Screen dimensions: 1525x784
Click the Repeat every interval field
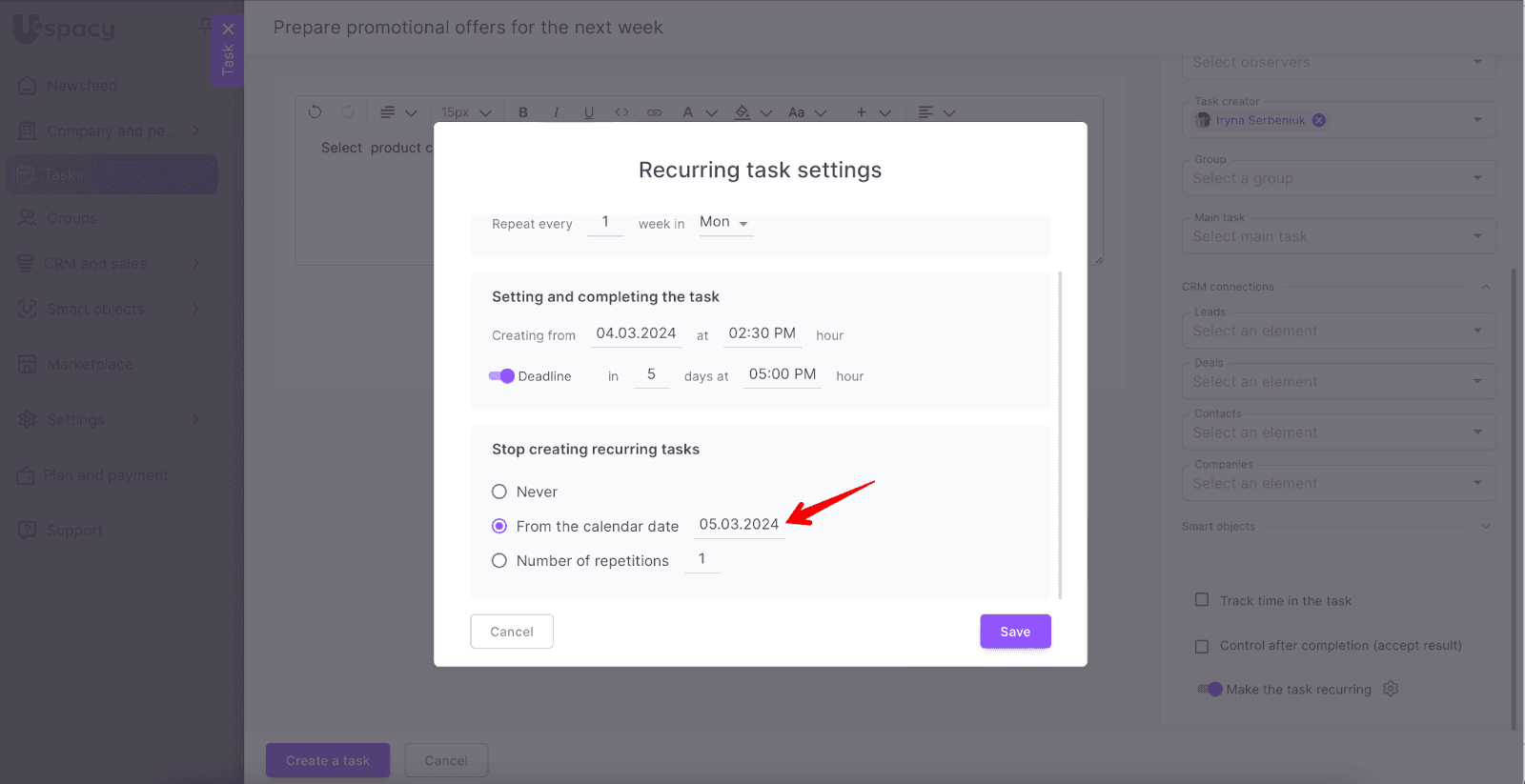click(605, 223)
